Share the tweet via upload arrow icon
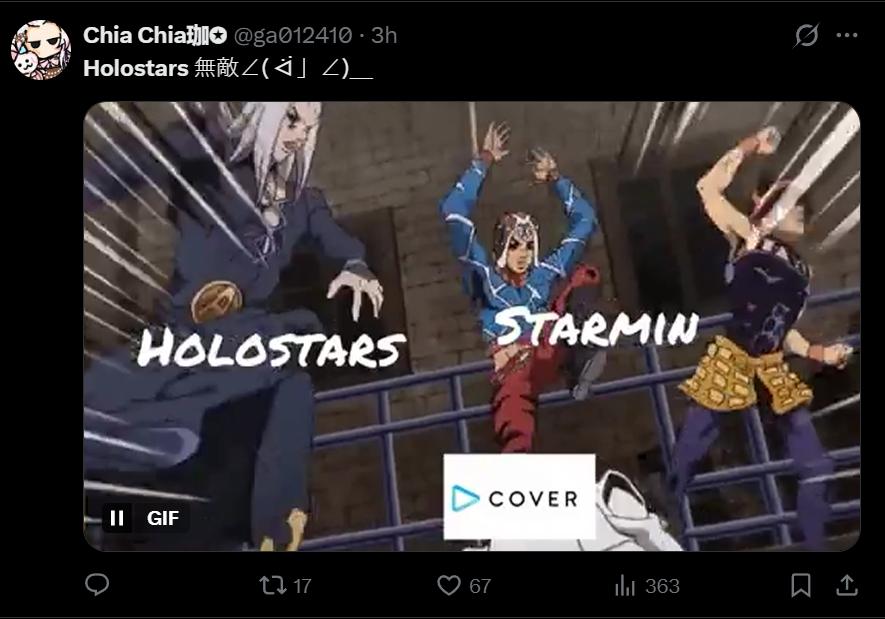The width and height of the screenshot is (885, 619). click(847, 585)
